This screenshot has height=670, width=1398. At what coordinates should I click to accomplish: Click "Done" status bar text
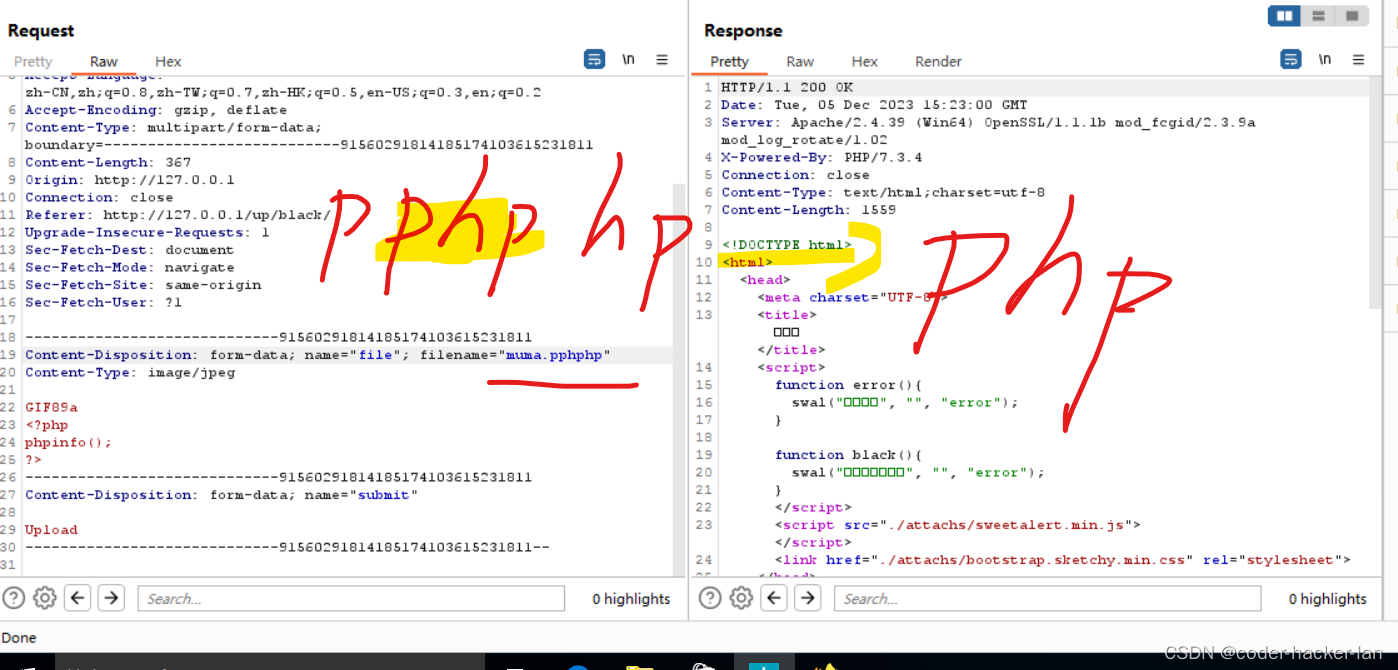[19, 637]
